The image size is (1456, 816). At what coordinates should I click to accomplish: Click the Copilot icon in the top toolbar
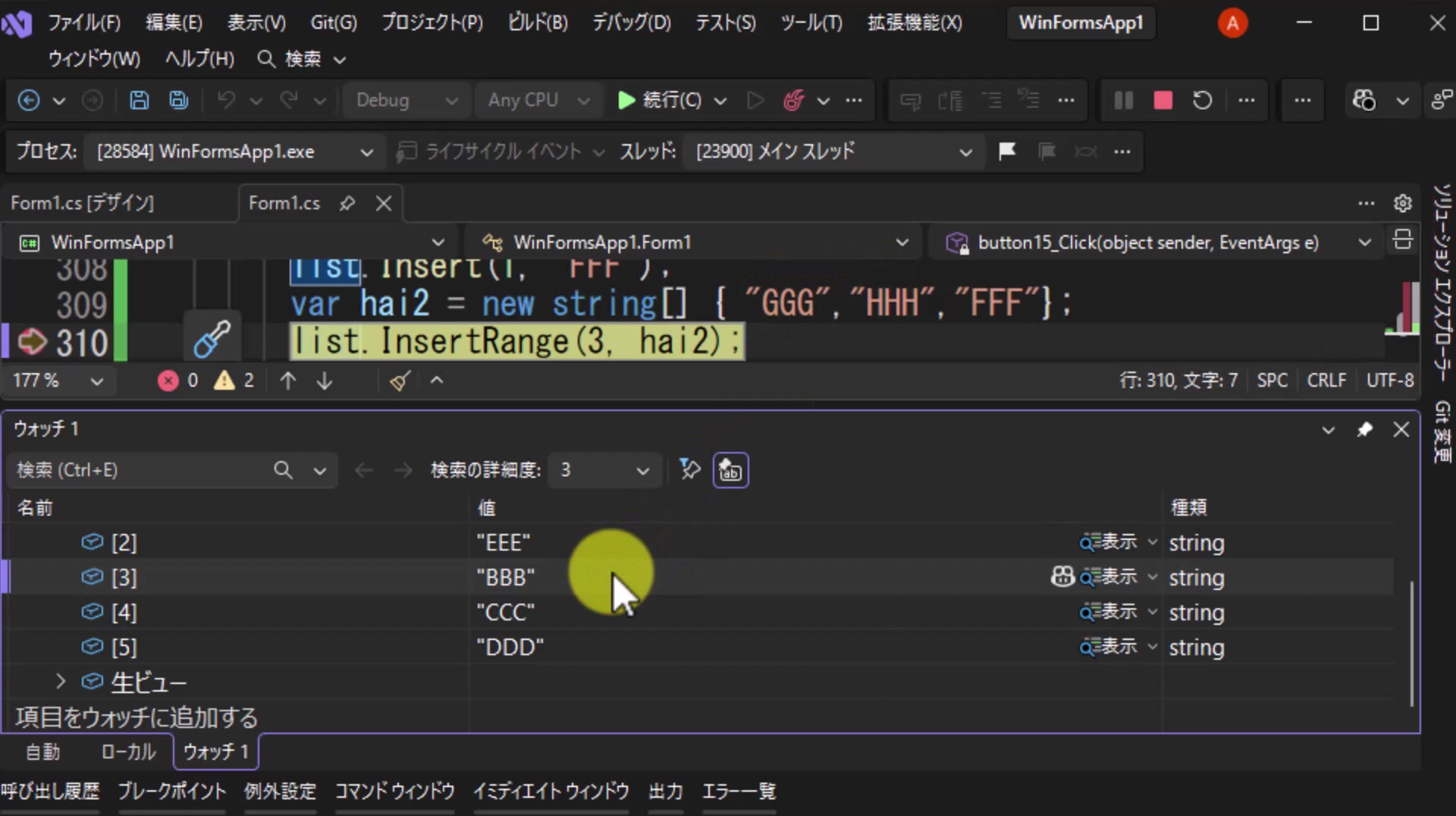(x=1363, y=100)
